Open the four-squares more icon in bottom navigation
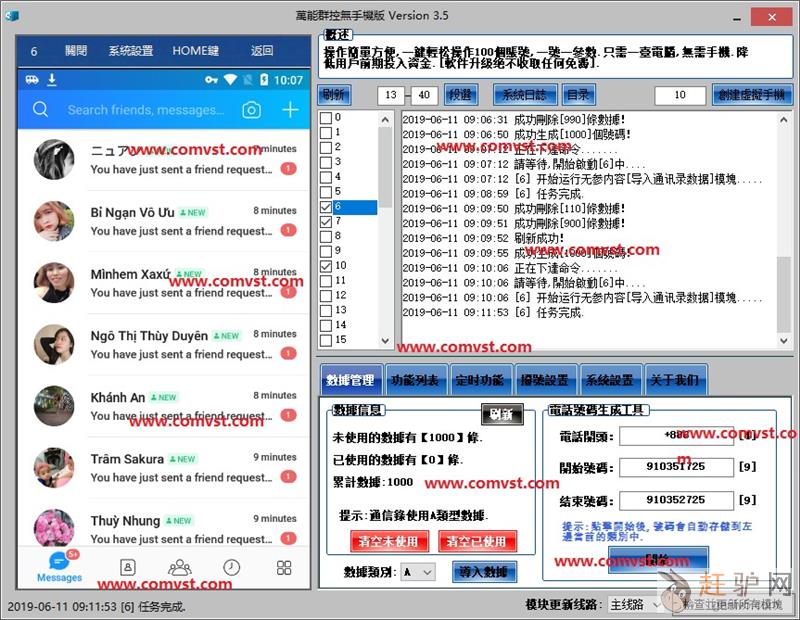Image resolution: width=800 pixels, height=620 pixels. pyautogui.click(x=284, y=567)
